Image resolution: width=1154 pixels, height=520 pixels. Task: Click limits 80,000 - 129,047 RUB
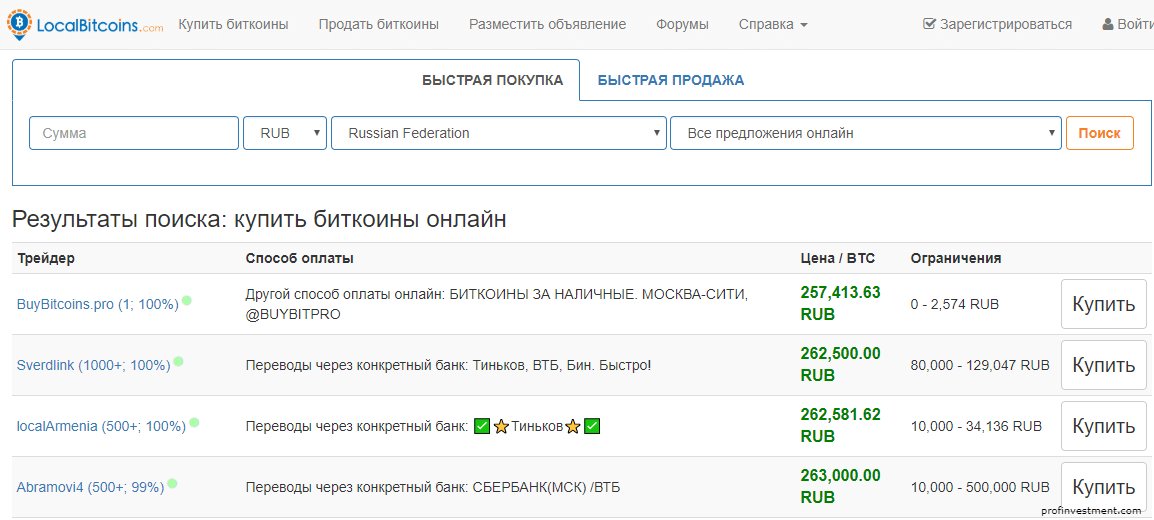click(x=980, y=365)
